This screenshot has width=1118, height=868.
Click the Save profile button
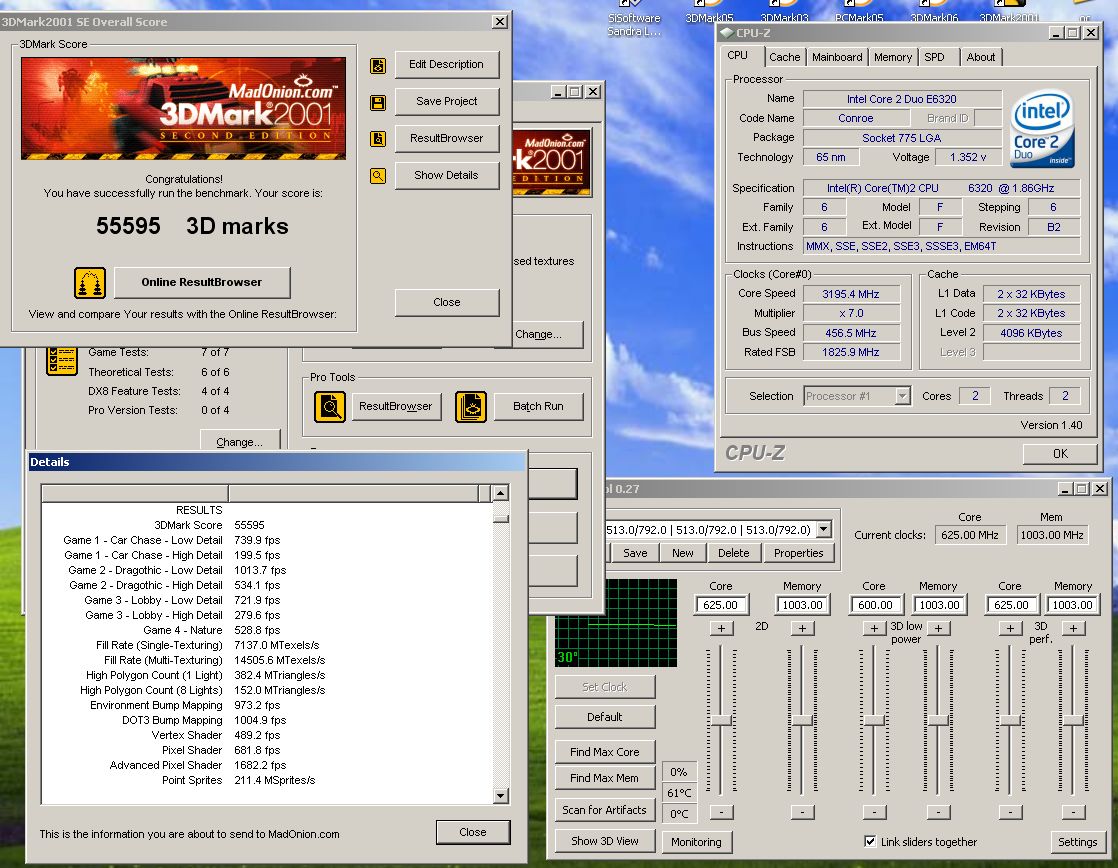635,553
